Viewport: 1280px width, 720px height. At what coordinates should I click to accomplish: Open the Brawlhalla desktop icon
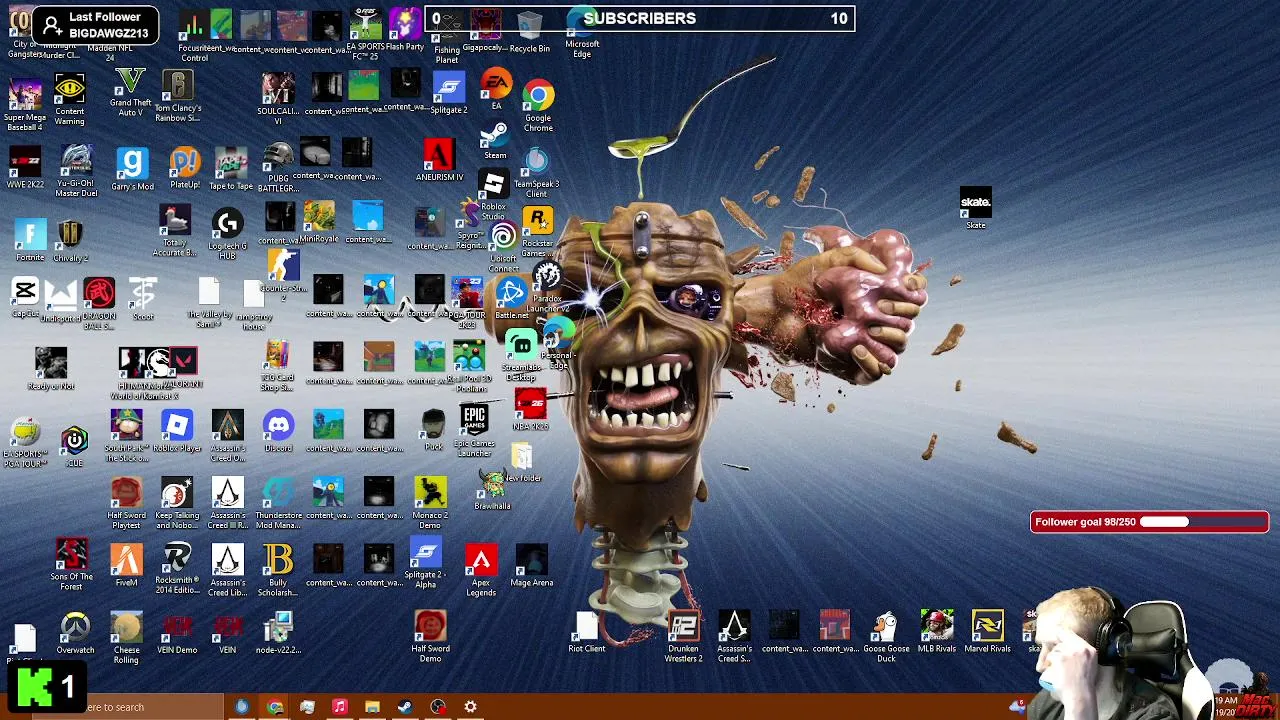[492, 489]
